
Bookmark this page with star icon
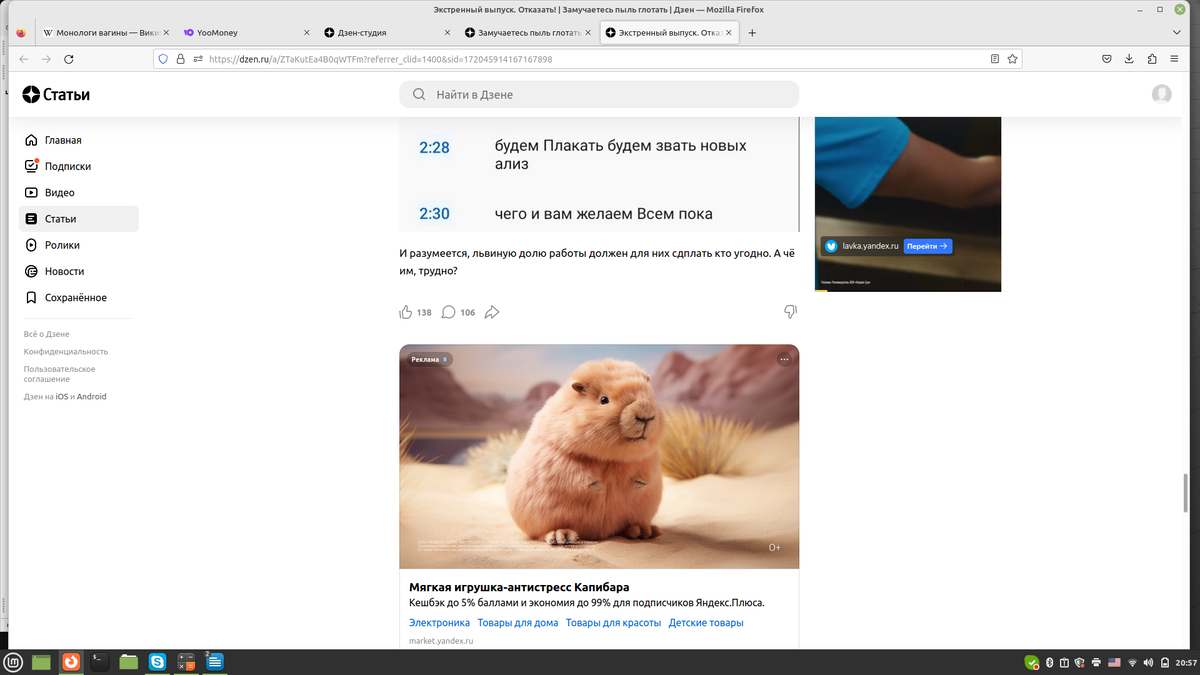[x=1012, y=59]
